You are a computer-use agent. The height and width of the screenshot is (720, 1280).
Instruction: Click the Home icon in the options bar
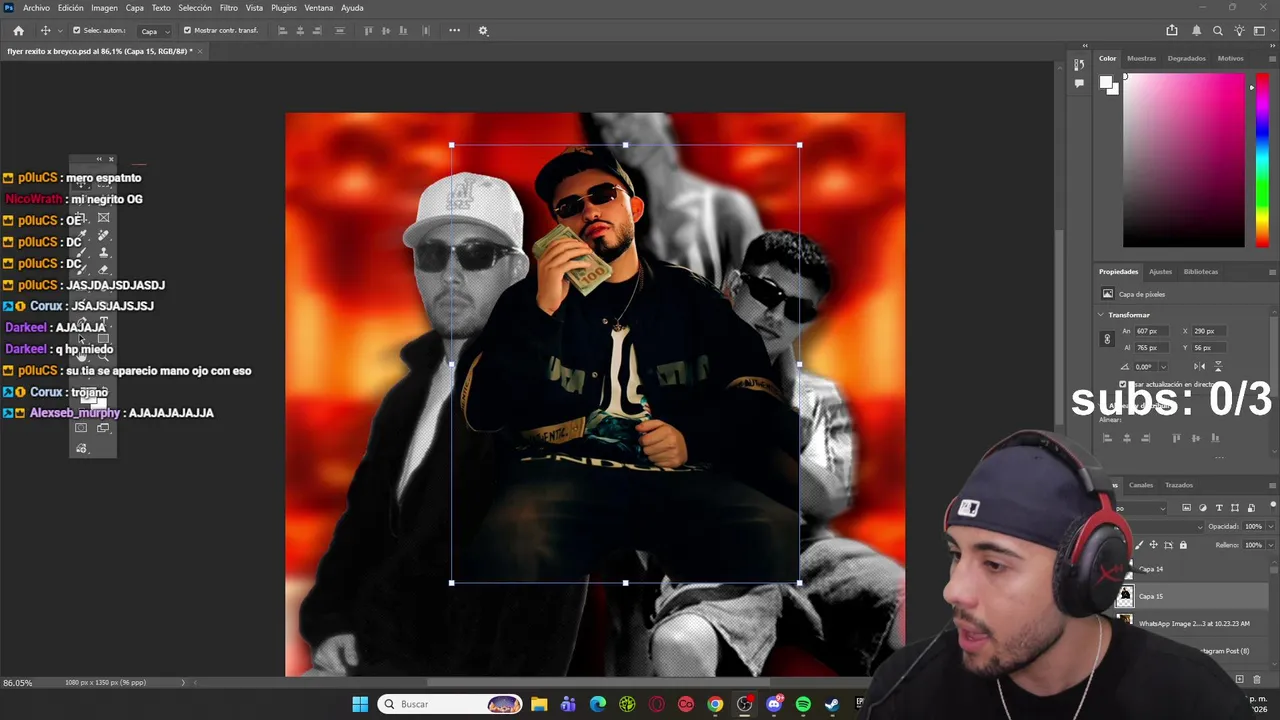click(x=18, y=31)
